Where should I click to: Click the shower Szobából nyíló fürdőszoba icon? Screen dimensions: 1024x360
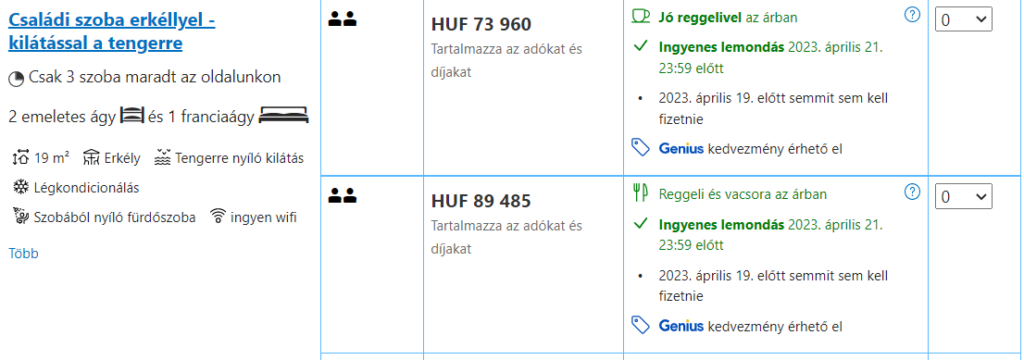21,217
